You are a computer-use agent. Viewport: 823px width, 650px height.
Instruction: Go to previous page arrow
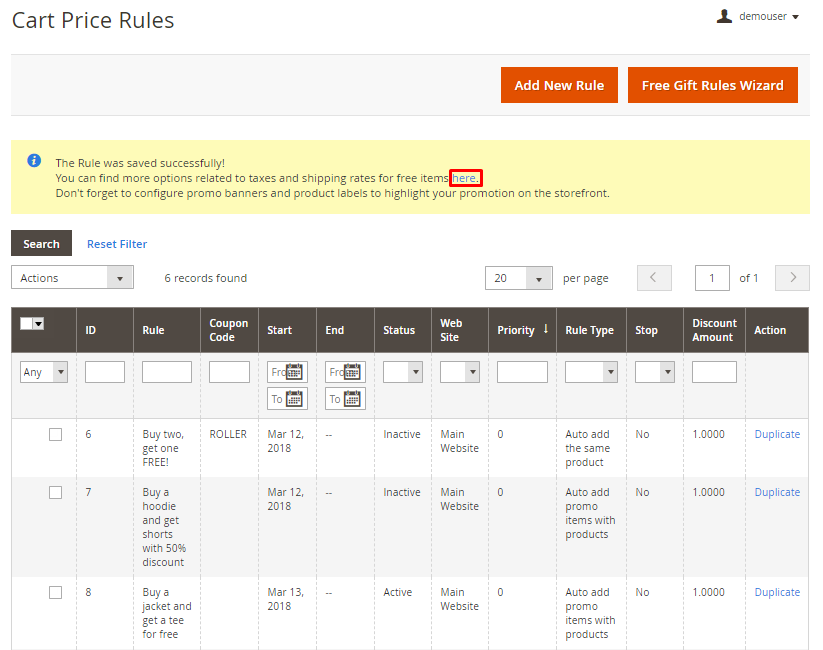[x=654, y=278]
